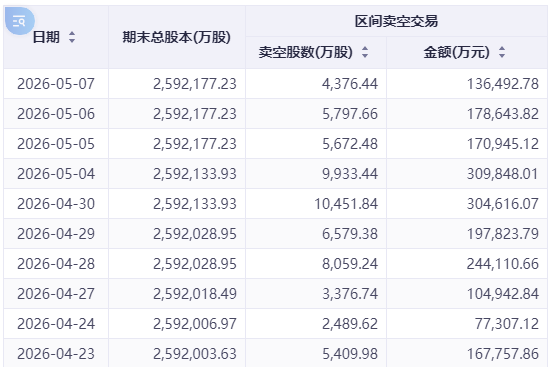Sort 金额(万元) column with arrow icon
Viewport: 548px width, 367px height.
(x=502, y=52)
